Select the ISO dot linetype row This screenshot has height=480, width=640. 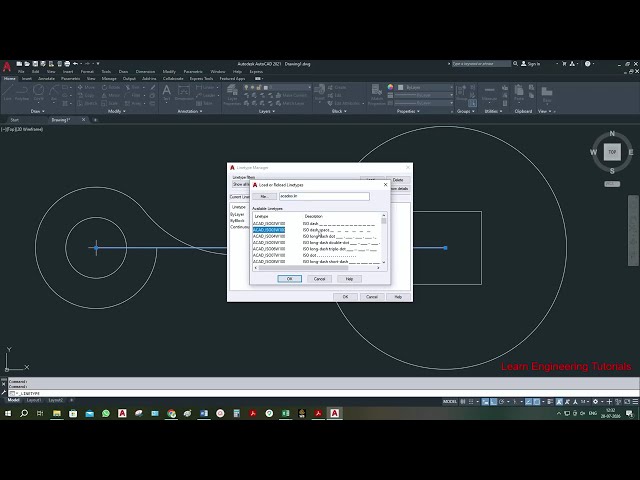[x=316, y=255]
